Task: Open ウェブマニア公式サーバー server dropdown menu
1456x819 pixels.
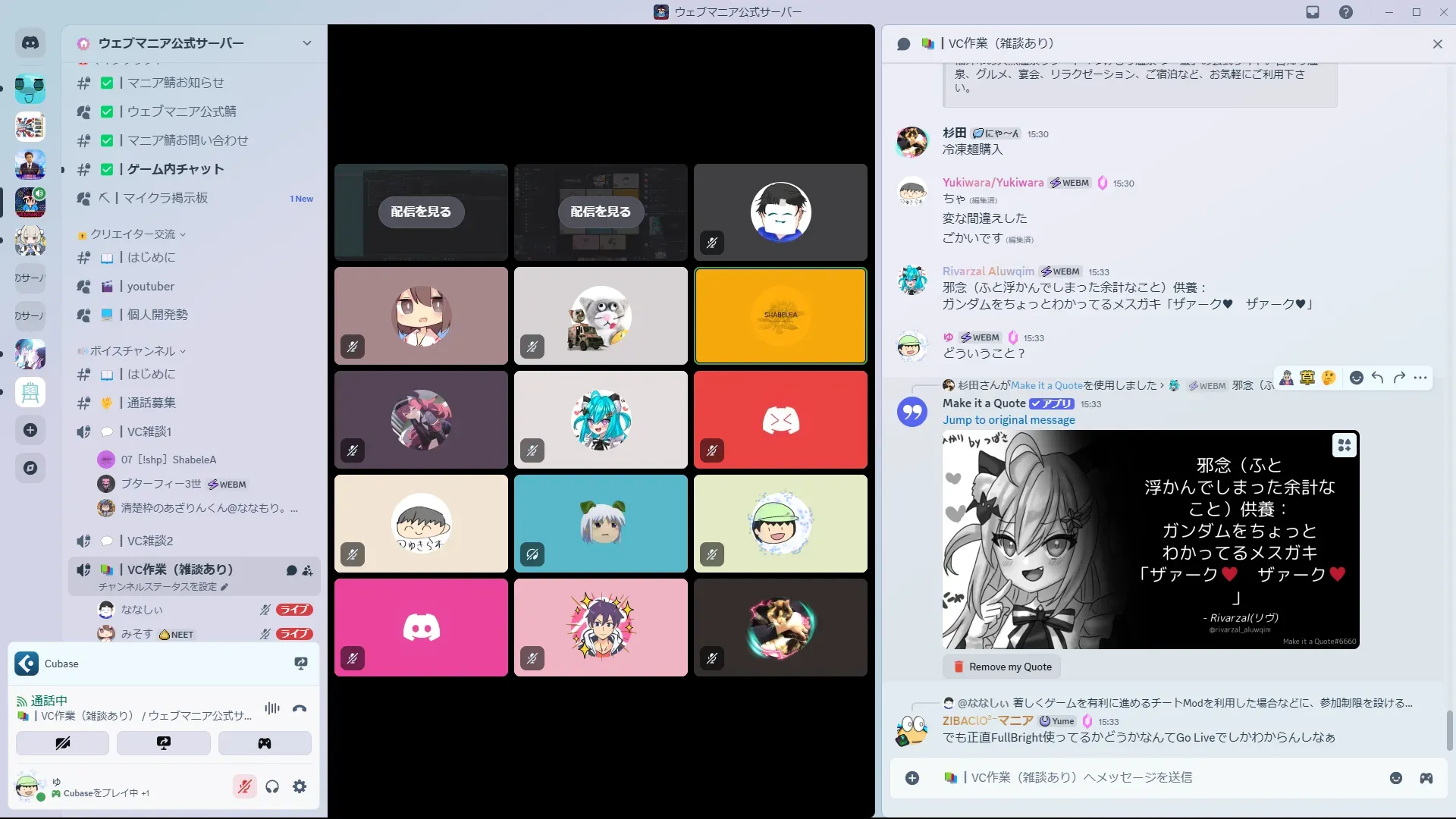Action: 306,43
